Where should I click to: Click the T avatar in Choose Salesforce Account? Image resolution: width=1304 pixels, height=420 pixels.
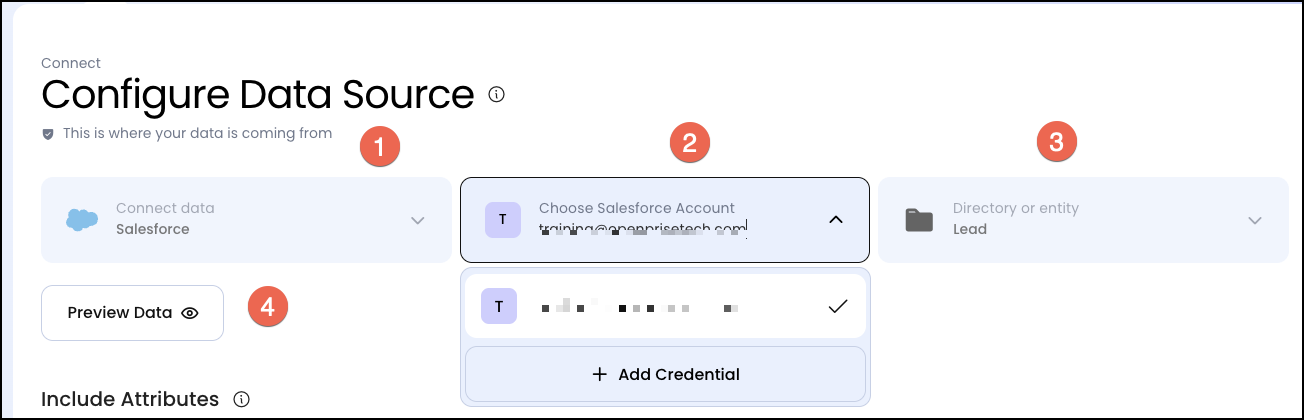click(x=502, y=220)
